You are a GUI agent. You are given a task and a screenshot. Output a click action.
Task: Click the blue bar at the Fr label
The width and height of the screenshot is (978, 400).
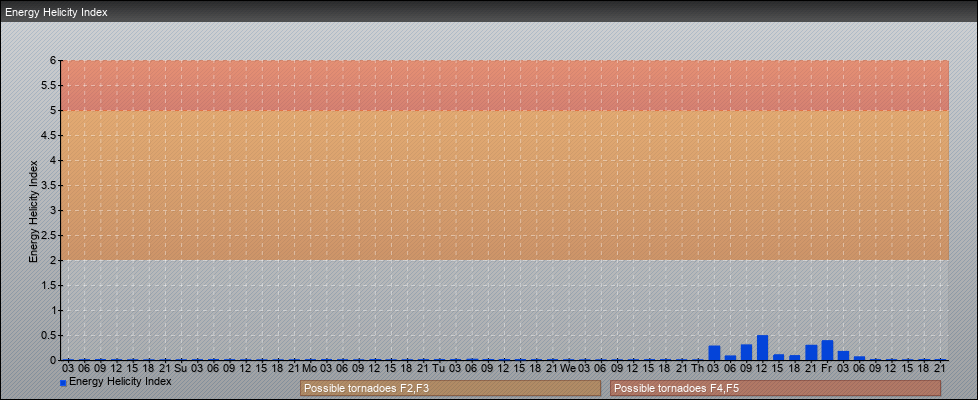(827, 350)
